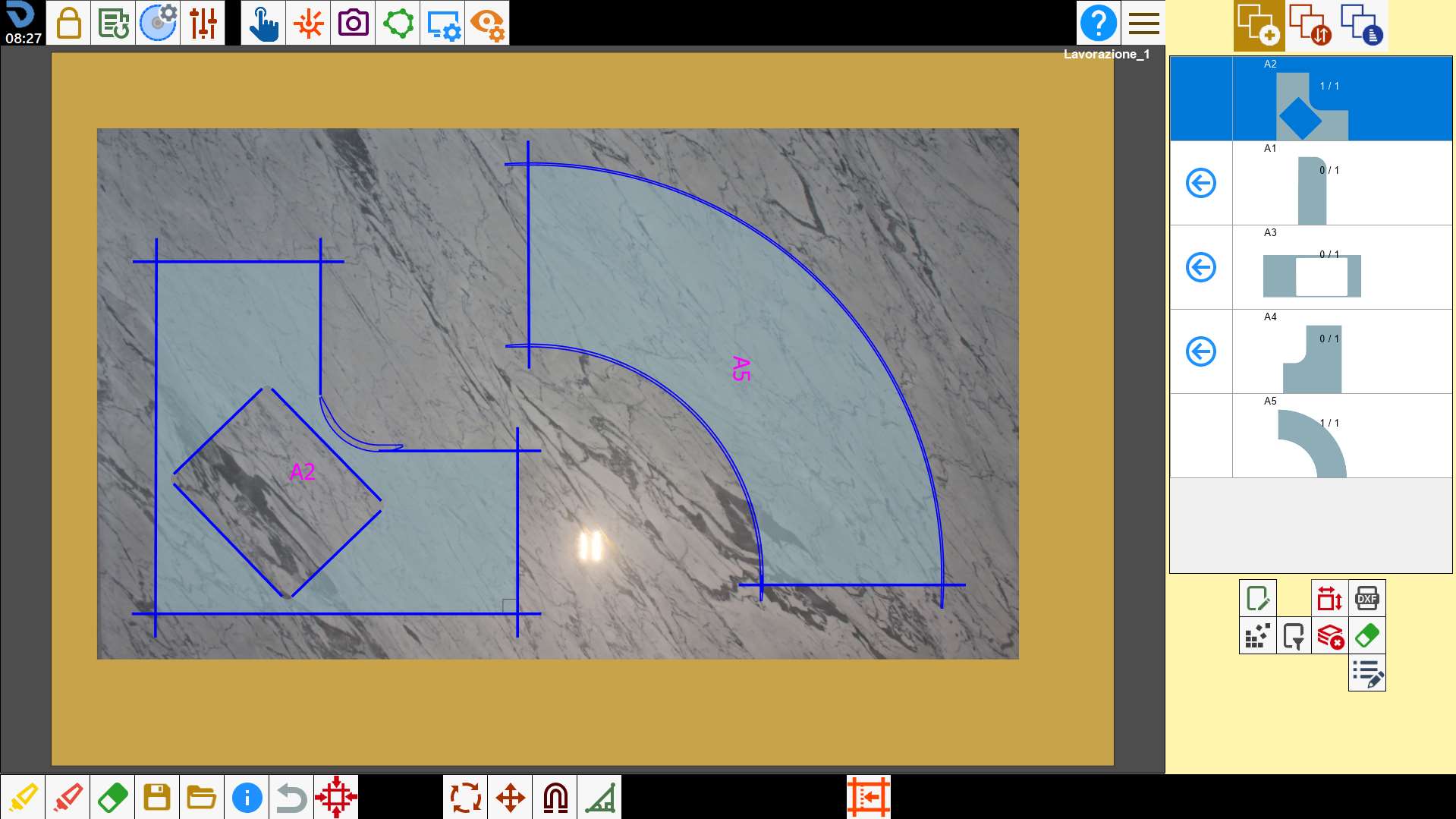Place piece A4 with its arrow button
Viewport: 1456px width, 819px height.
point(1201,351)
